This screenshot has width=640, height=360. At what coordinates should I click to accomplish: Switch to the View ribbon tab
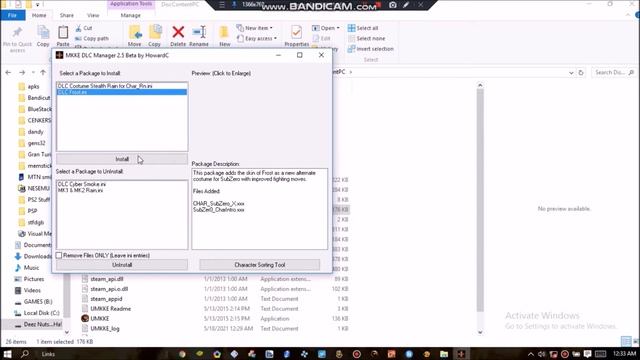93,15
